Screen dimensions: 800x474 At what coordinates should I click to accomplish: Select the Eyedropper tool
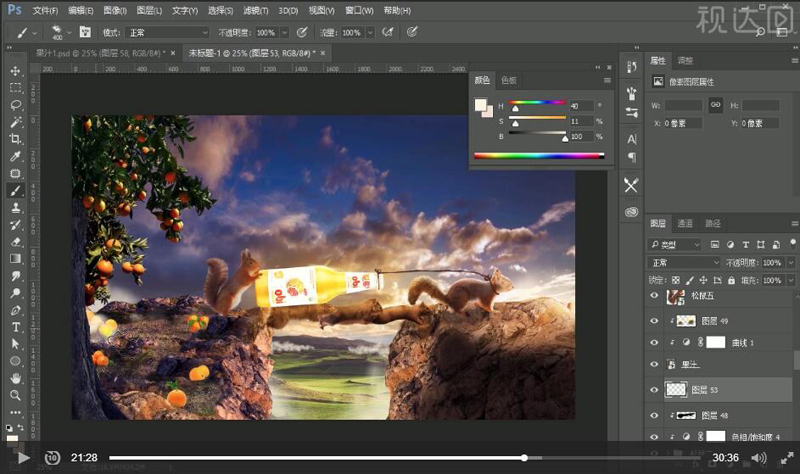15,156
